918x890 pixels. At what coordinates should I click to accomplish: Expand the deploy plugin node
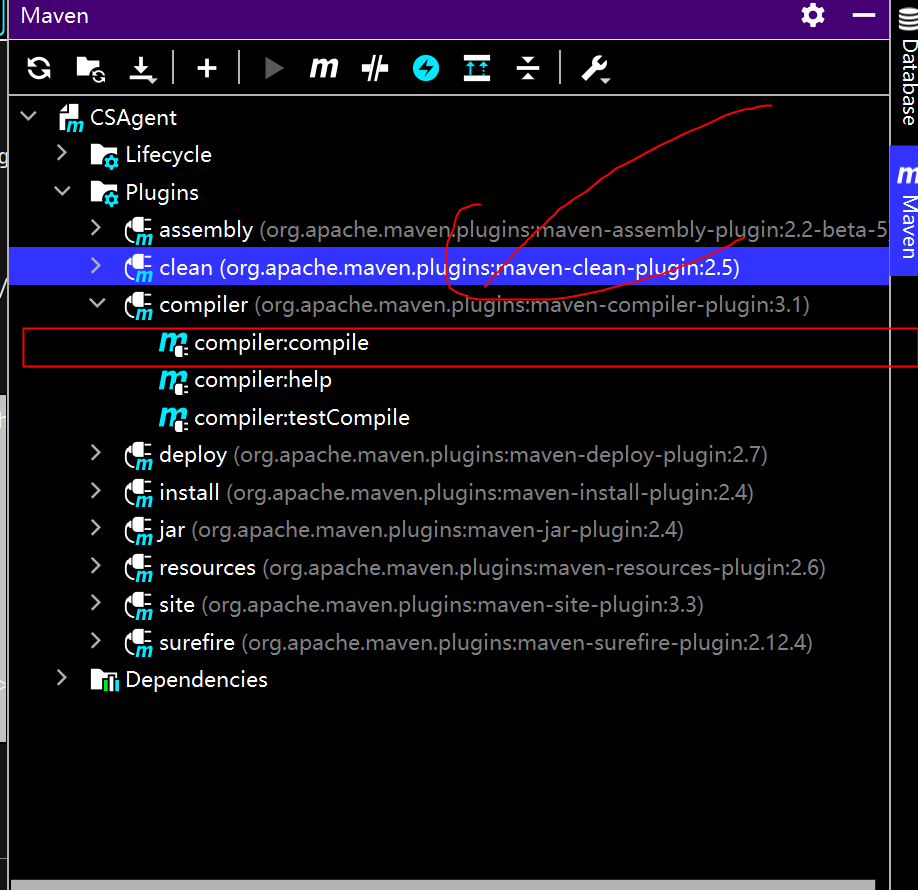tap(96, 453)
